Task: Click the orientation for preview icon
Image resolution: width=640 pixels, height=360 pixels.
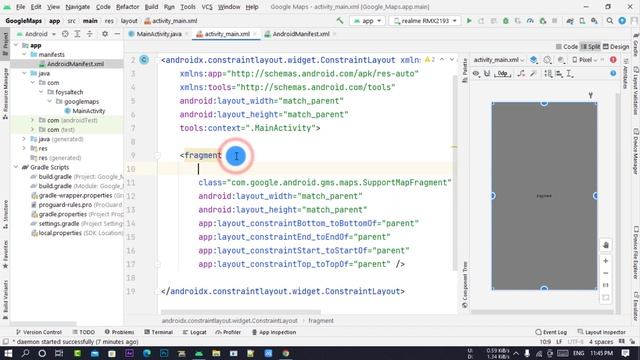Action: point(547,60)
